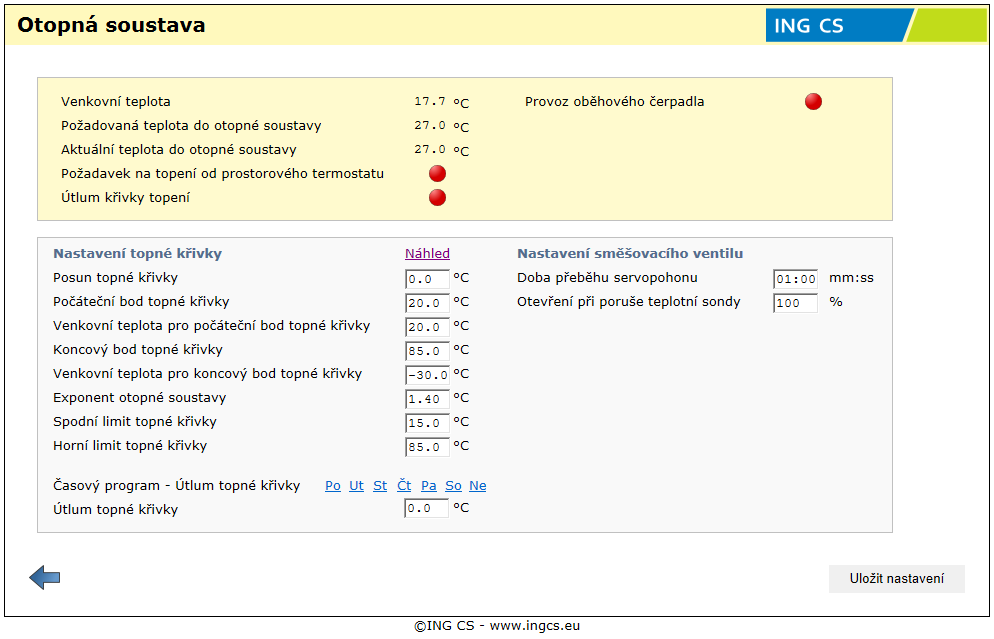This screenshot has width=994, height=639.
Task: Click the Horní limit topné křivky field
Action: (x=427, y=447)
